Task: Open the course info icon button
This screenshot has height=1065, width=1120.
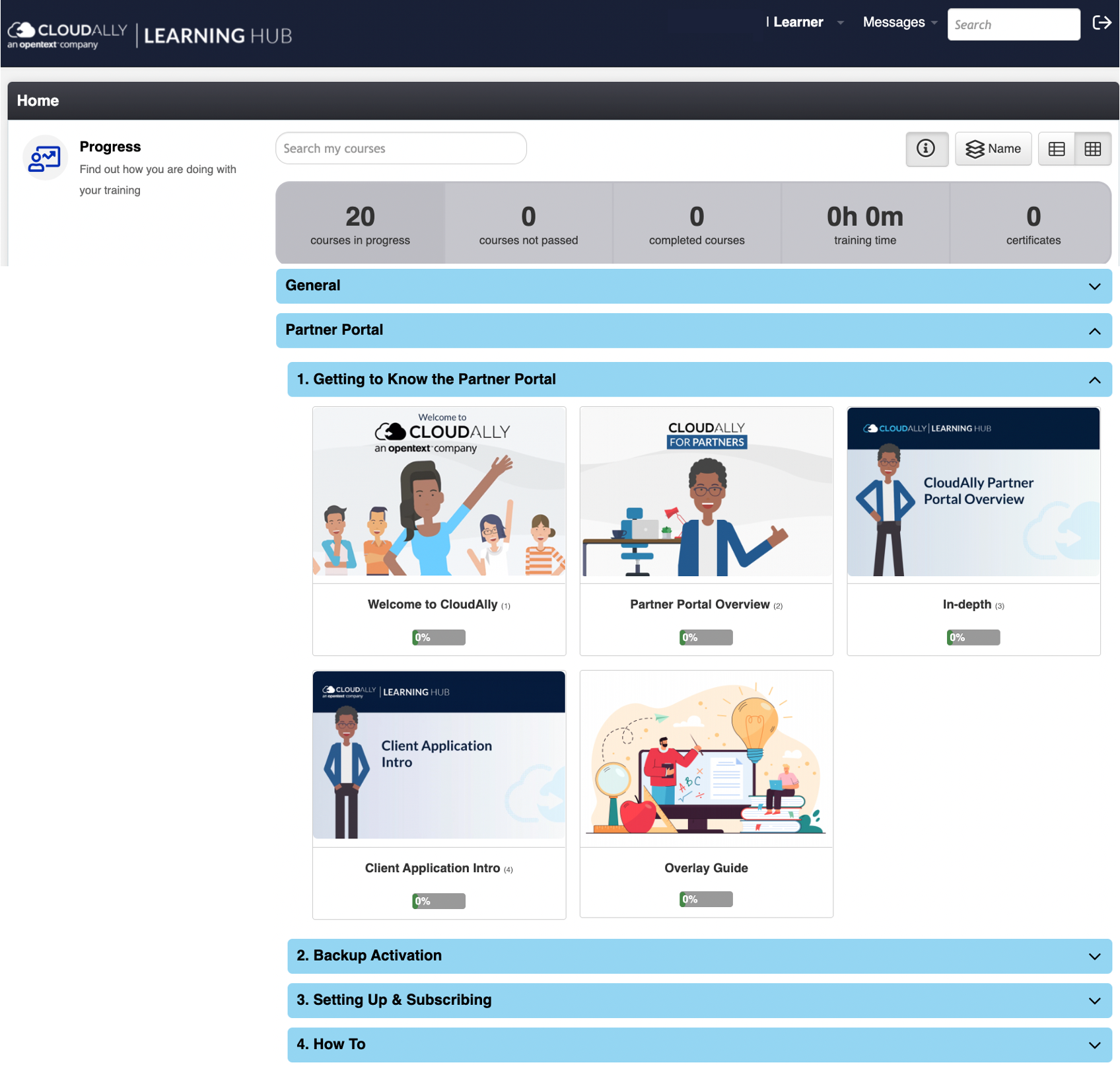Action: click(927, 149)
